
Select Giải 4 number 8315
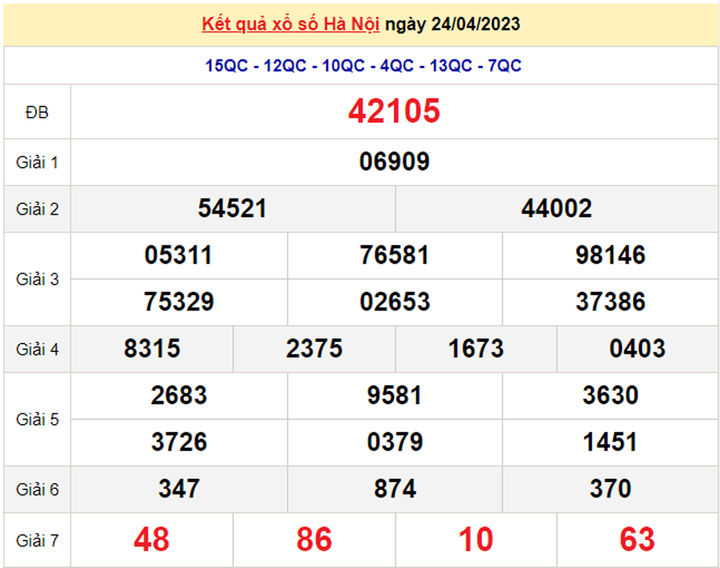pos(152,349)
